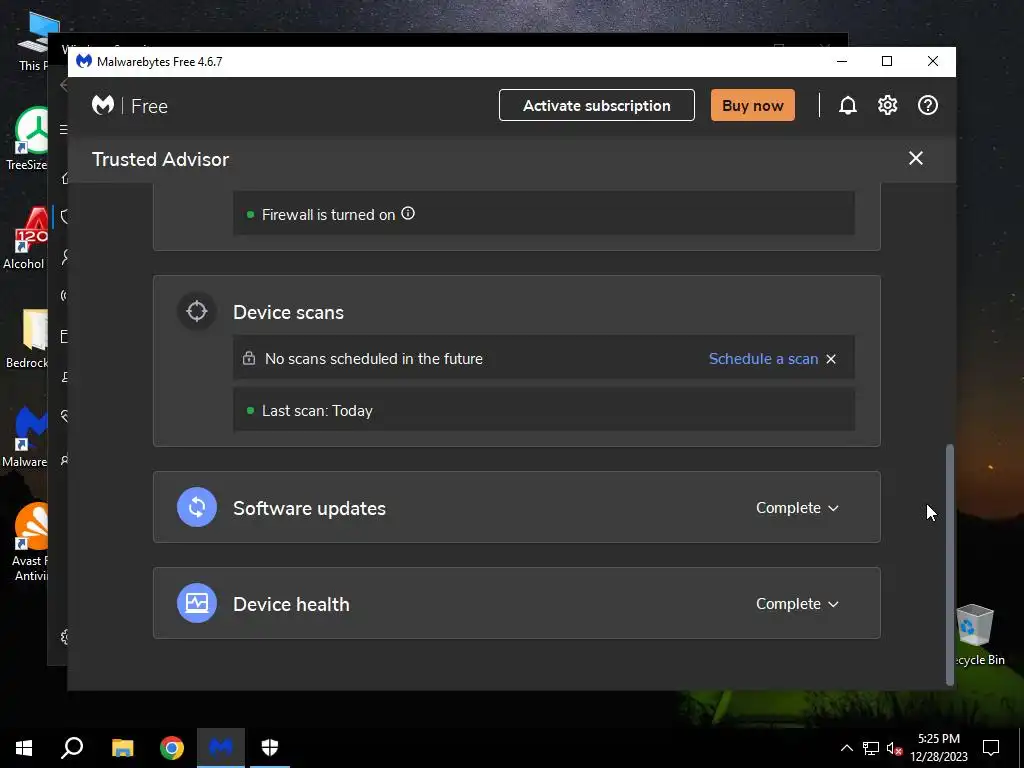Open the Avast Antivirus desktop shortcut
The height and width of the screenshot is (768, 1024).
pyautogui.click(x=30, y=541)
